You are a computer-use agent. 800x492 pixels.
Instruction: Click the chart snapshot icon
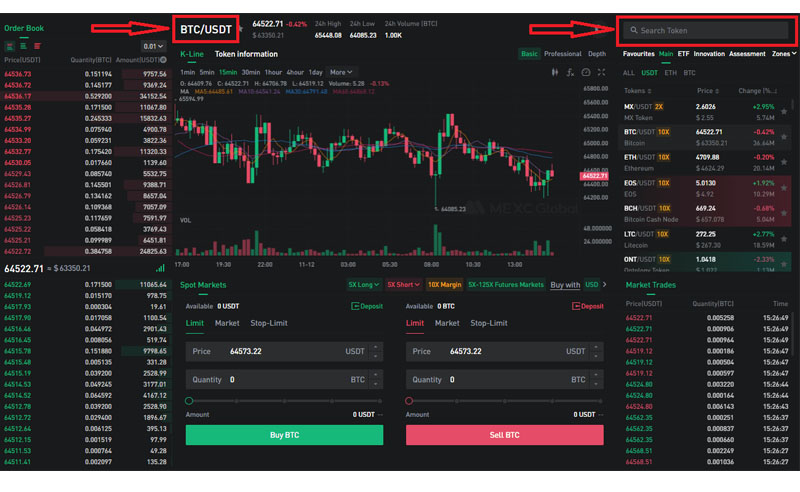(x=586, y=72)
